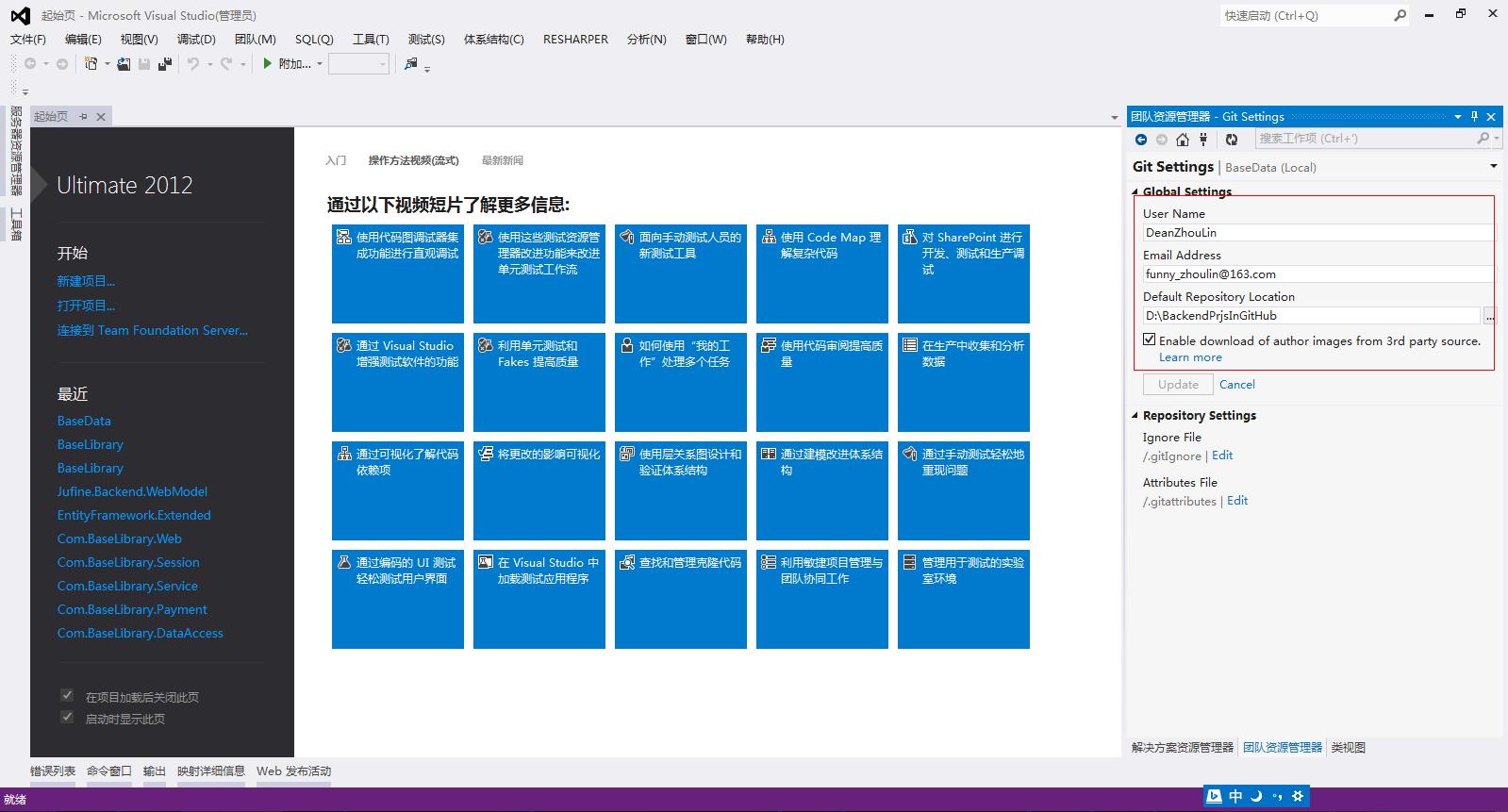The width and height of the screenshot is (1508, 812).
Task: Open the Undo history dropdown arrow
Action: 209,64
